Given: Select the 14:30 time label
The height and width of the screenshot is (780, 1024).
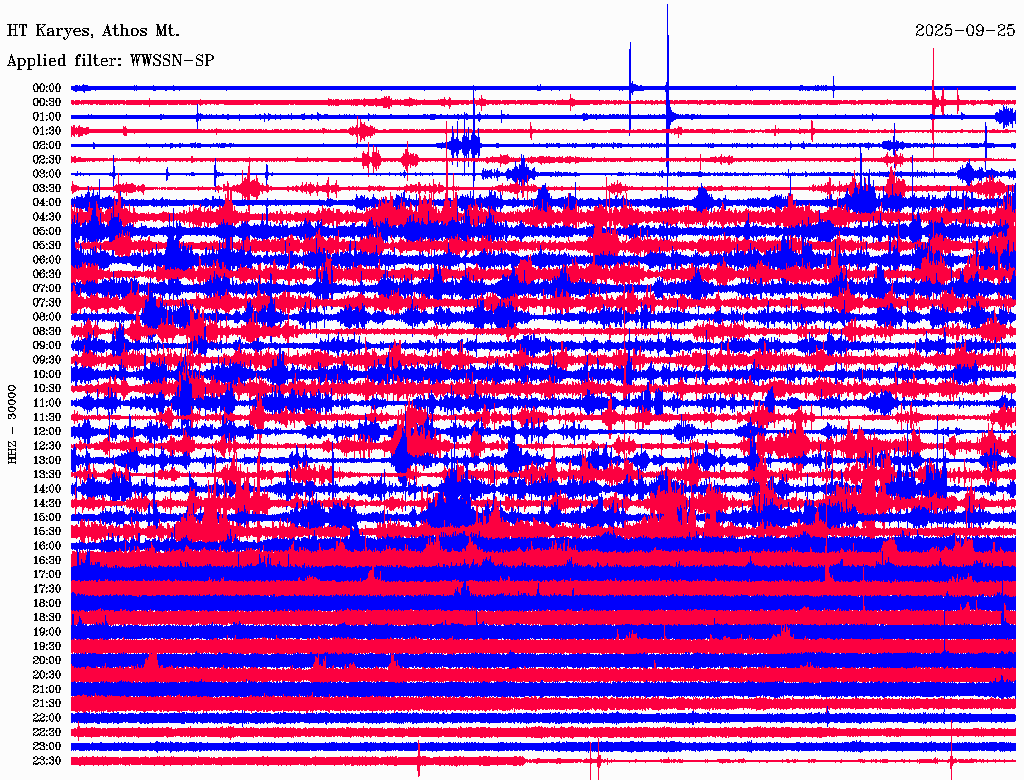Looking at the screenshot, I should [46, 503].
